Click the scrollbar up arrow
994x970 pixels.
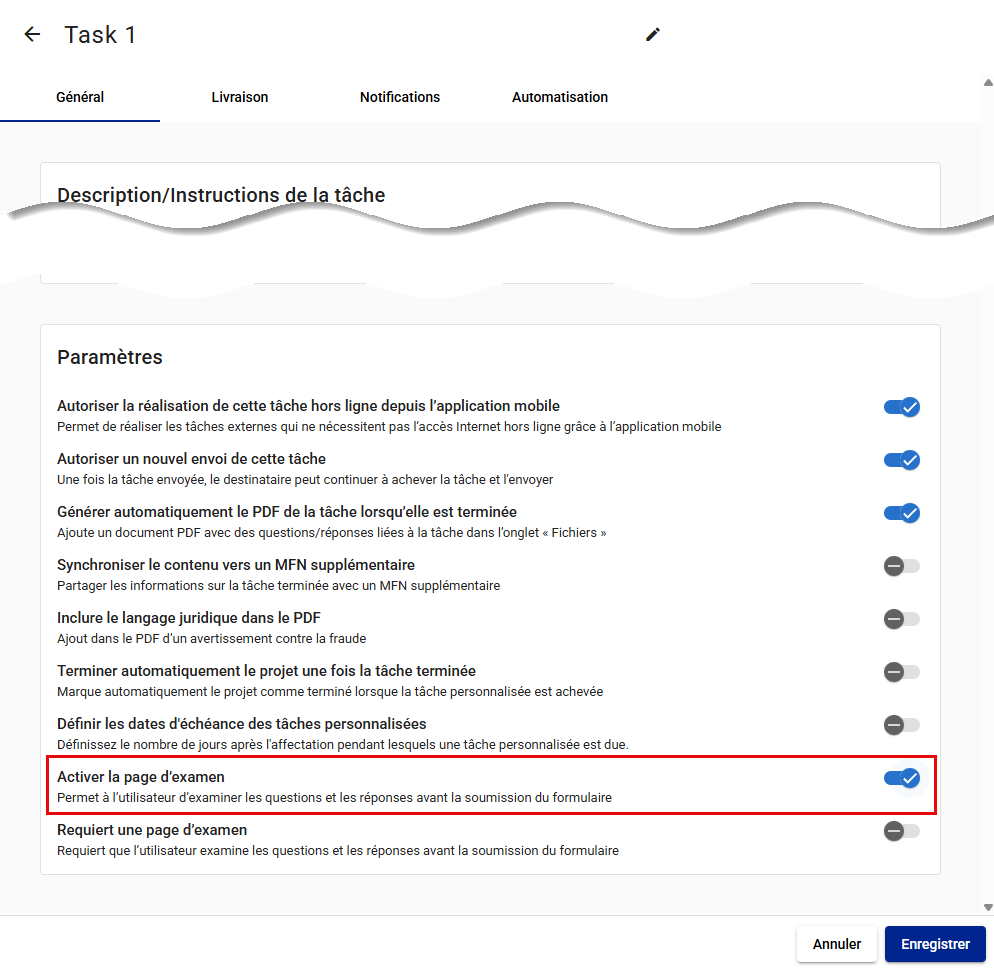[988, 82]
